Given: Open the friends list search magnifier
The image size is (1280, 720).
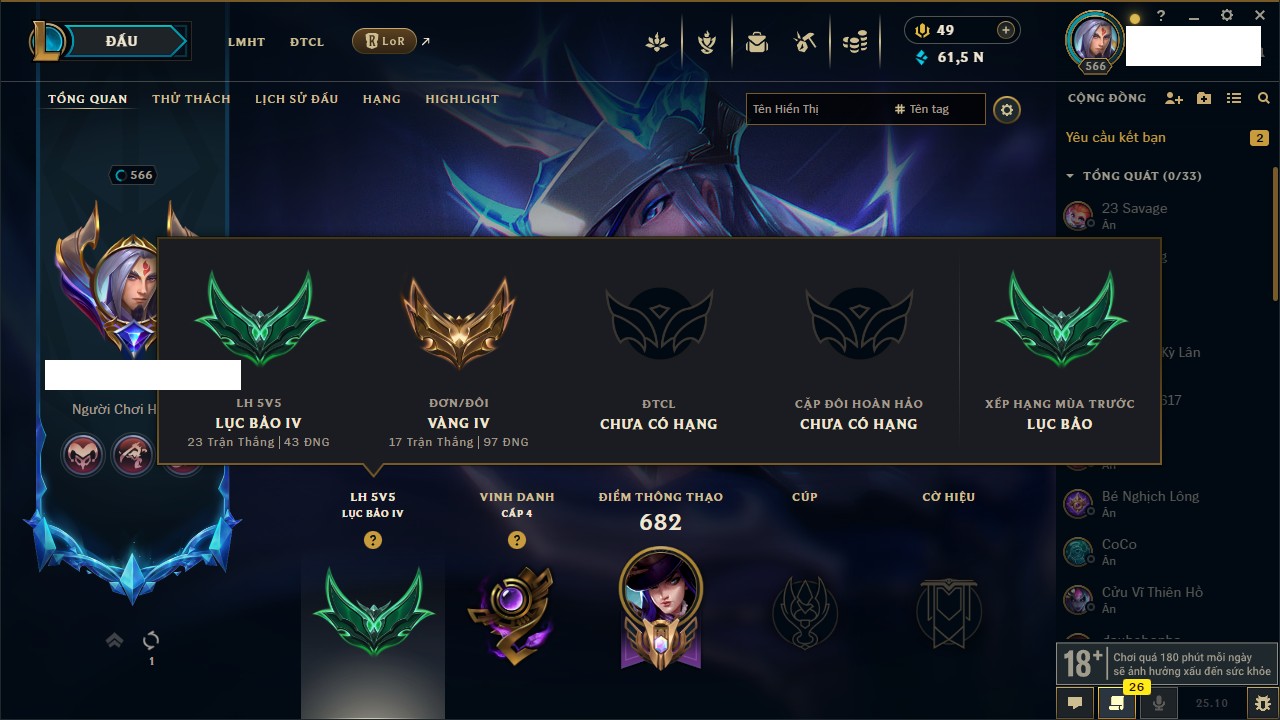Looking at the screenshot, I should 1264,98.
